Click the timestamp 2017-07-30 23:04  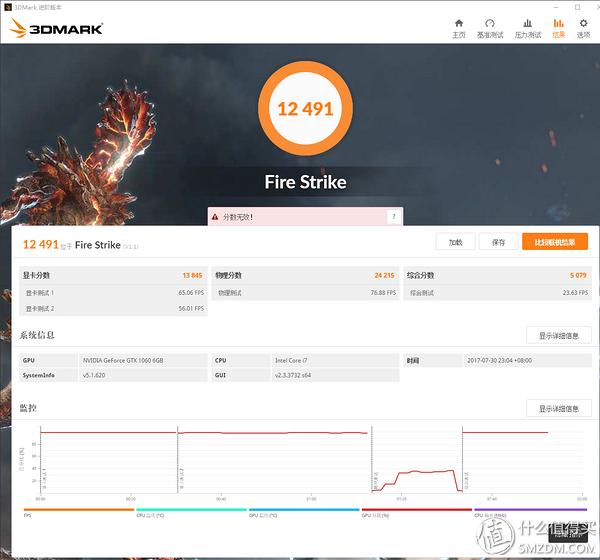(499, 361)
